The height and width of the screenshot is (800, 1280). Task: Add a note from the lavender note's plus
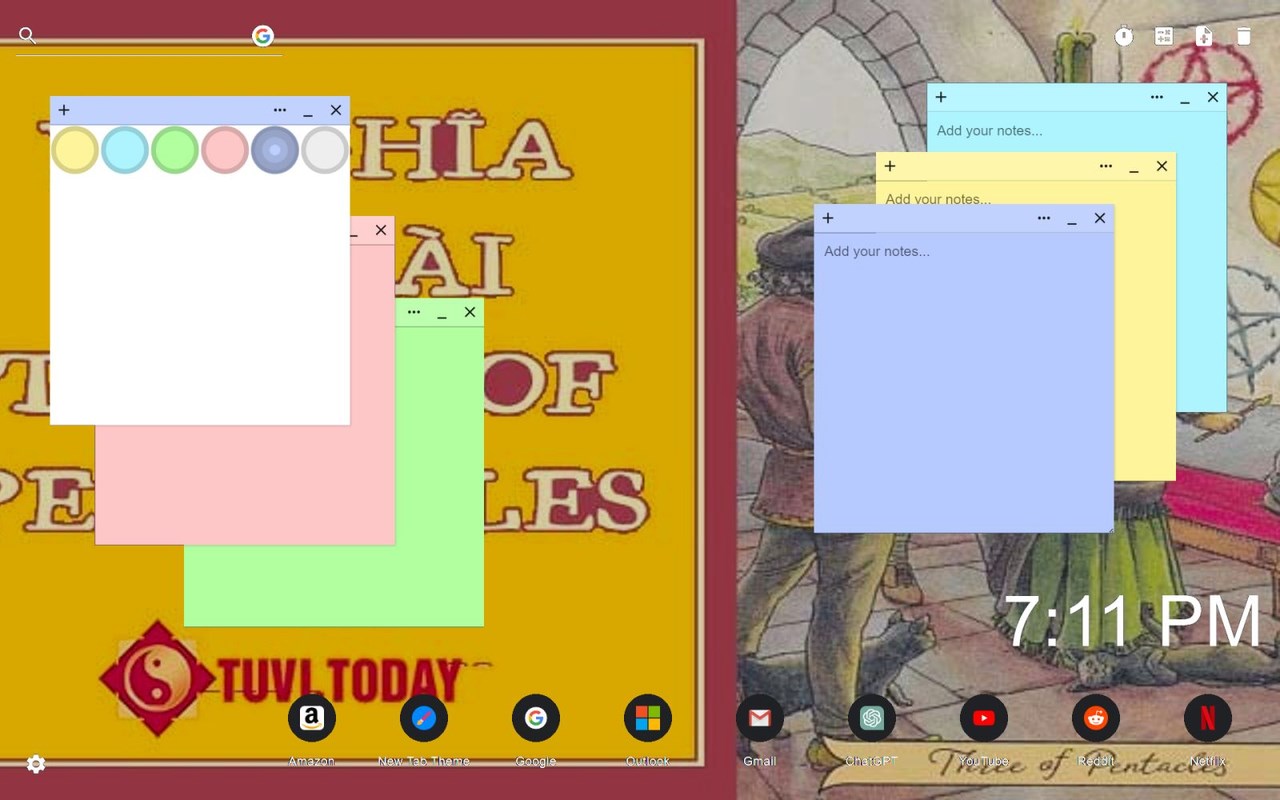point(828,218)
